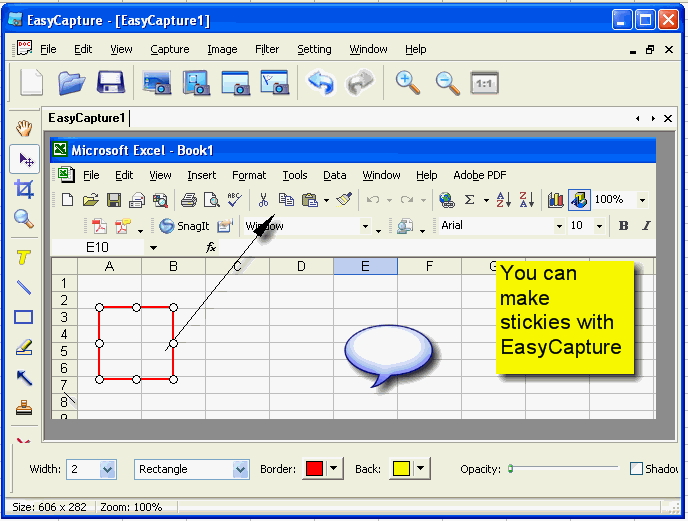Click the save floppy disk icon
Screen dimensions: 688x521
111,82
